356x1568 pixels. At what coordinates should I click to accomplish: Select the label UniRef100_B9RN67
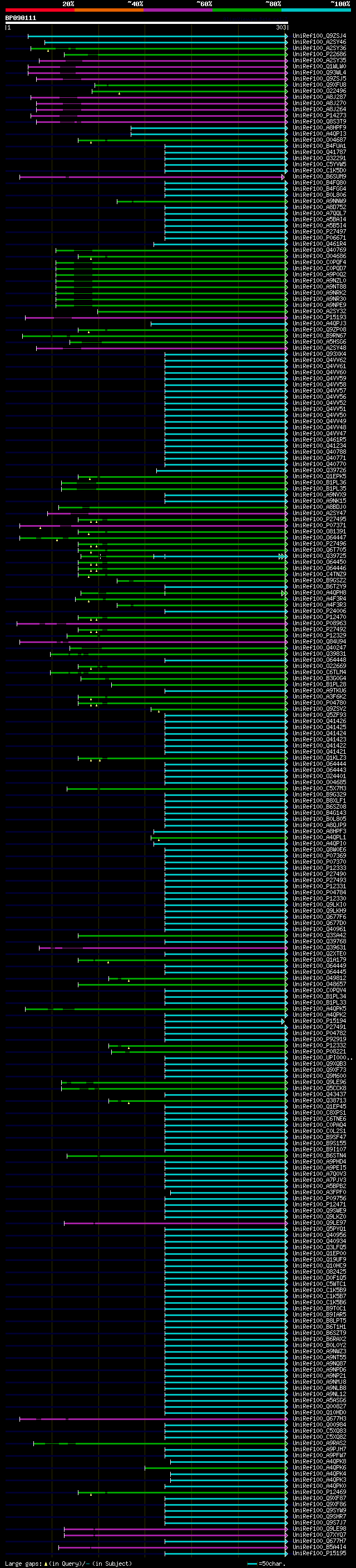tap(319, 335)
